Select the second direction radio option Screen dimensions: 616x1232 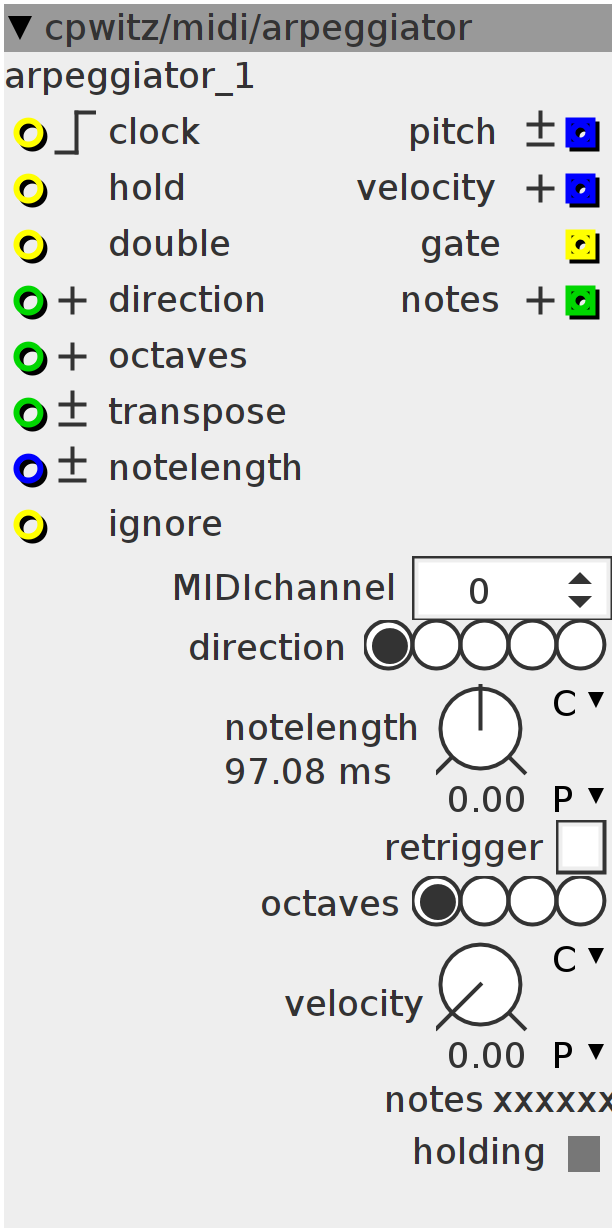436,645
